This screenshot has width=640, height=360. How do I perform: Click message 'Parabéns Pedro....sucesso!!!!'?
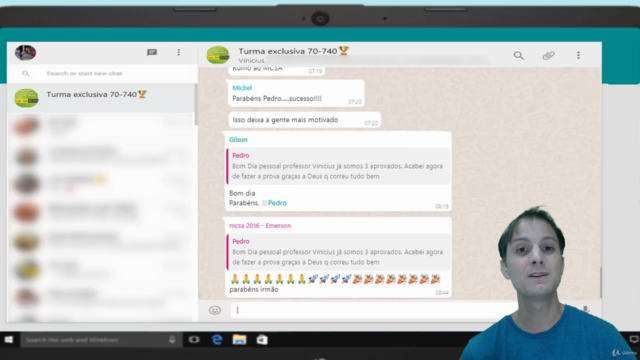coord(277,98)
